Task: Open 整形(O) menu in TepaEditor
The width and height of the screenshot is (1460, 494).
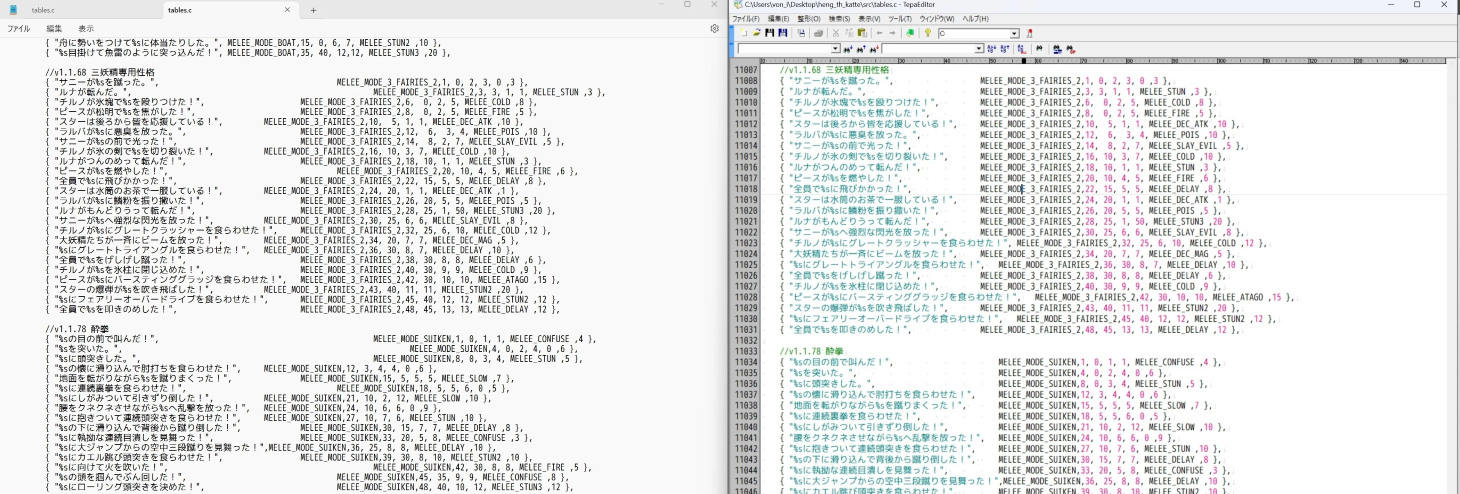Action: [x=809, y=18]
